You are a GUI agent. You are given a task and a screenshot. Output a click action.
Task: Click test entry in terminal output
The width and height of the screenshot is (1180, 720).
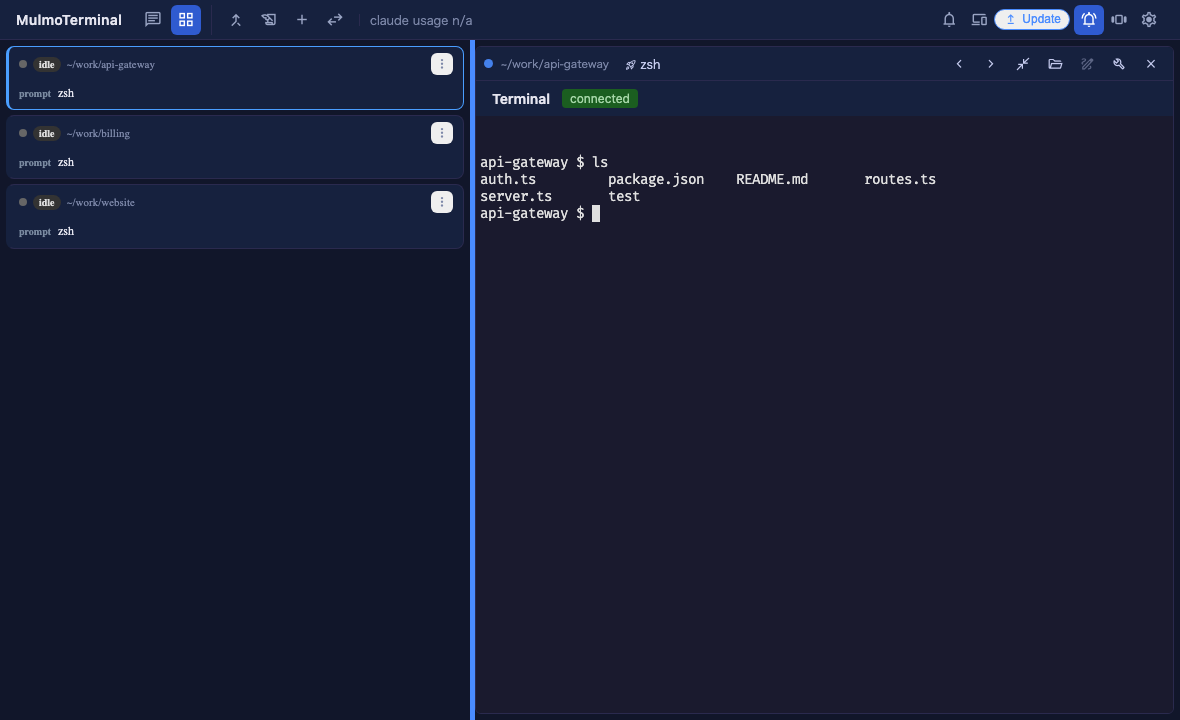tap(624, 196)
